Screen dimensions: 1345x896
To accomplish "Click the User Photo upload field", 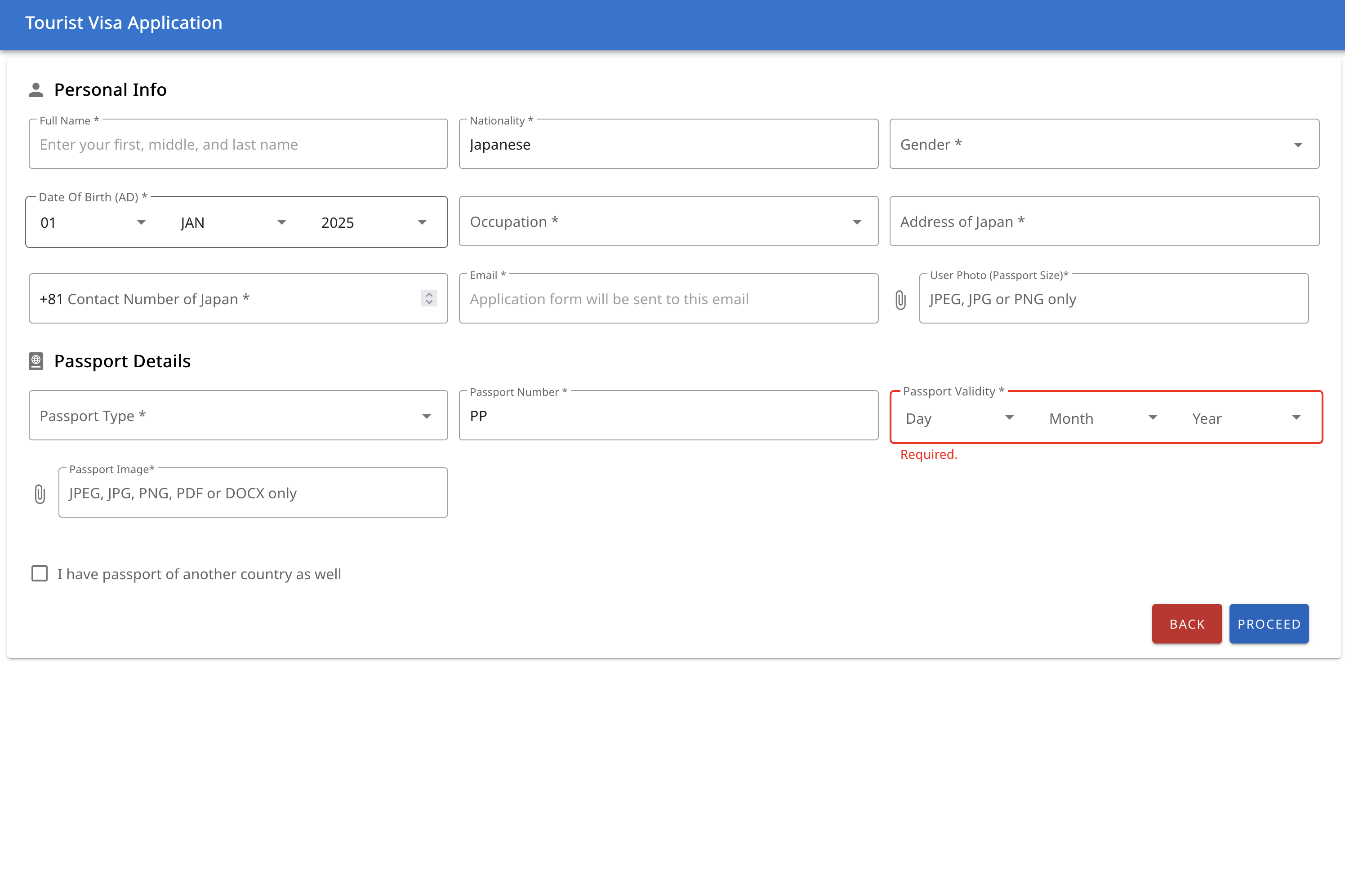I will coord(1113,298).
